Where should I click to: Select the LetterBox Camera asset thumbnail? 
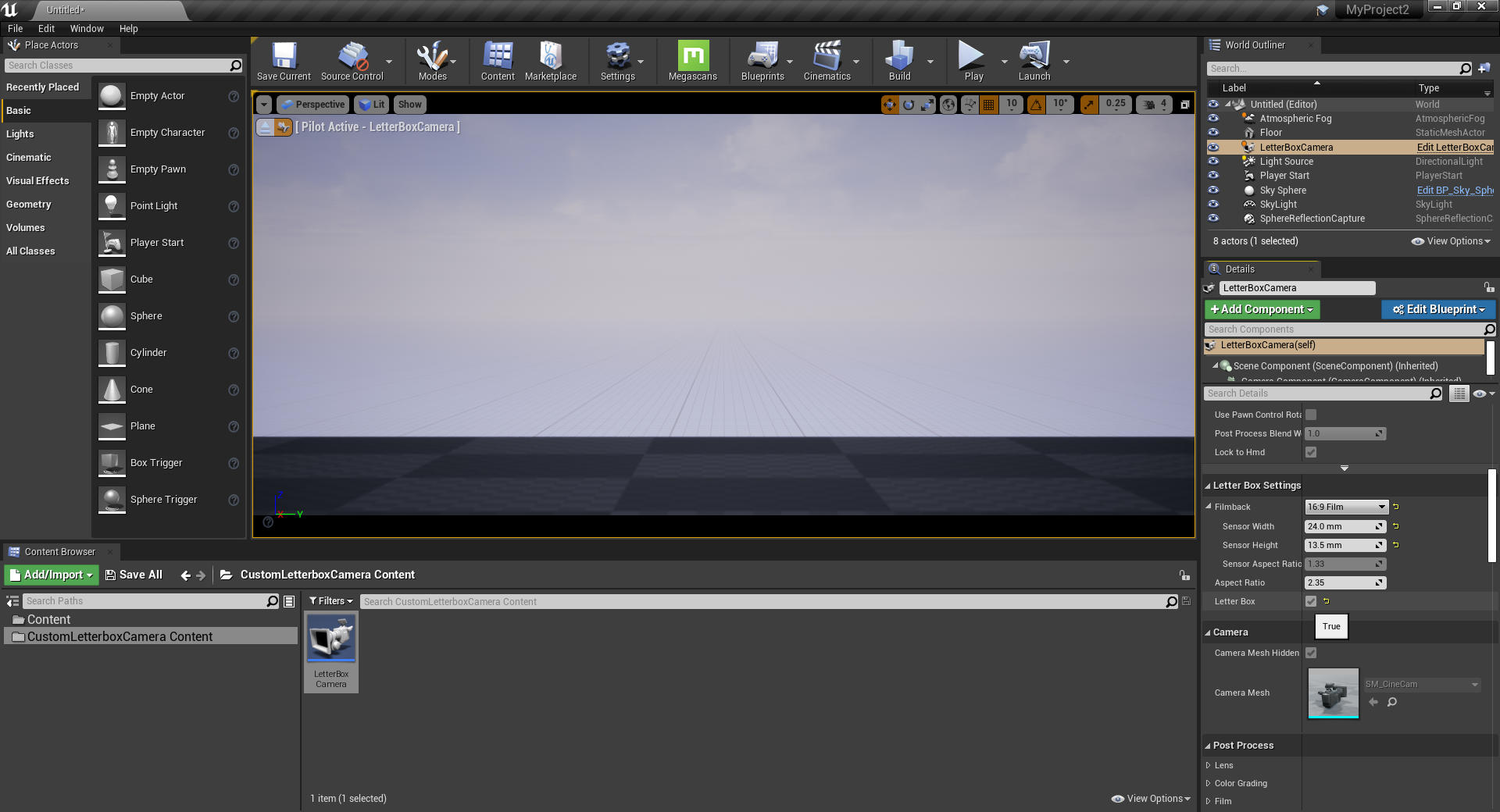point(331,638)
